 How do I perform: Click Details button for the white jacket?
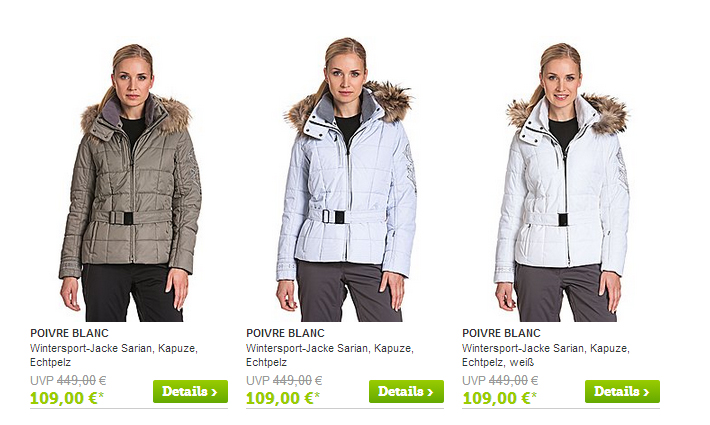pyautogui.click(x=622, y=392)
